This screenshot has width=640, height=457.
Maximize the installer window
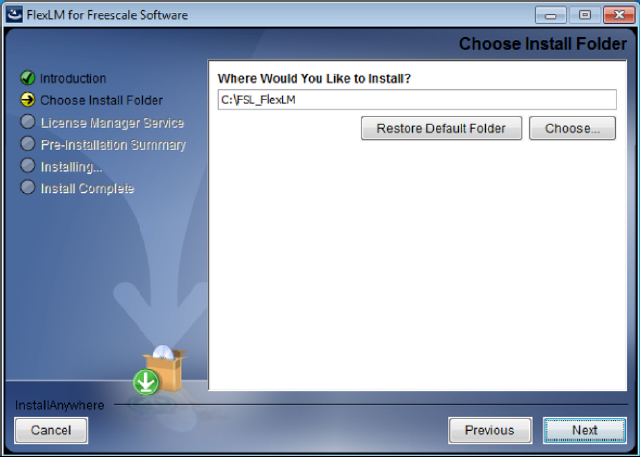(x=585, y=15)
